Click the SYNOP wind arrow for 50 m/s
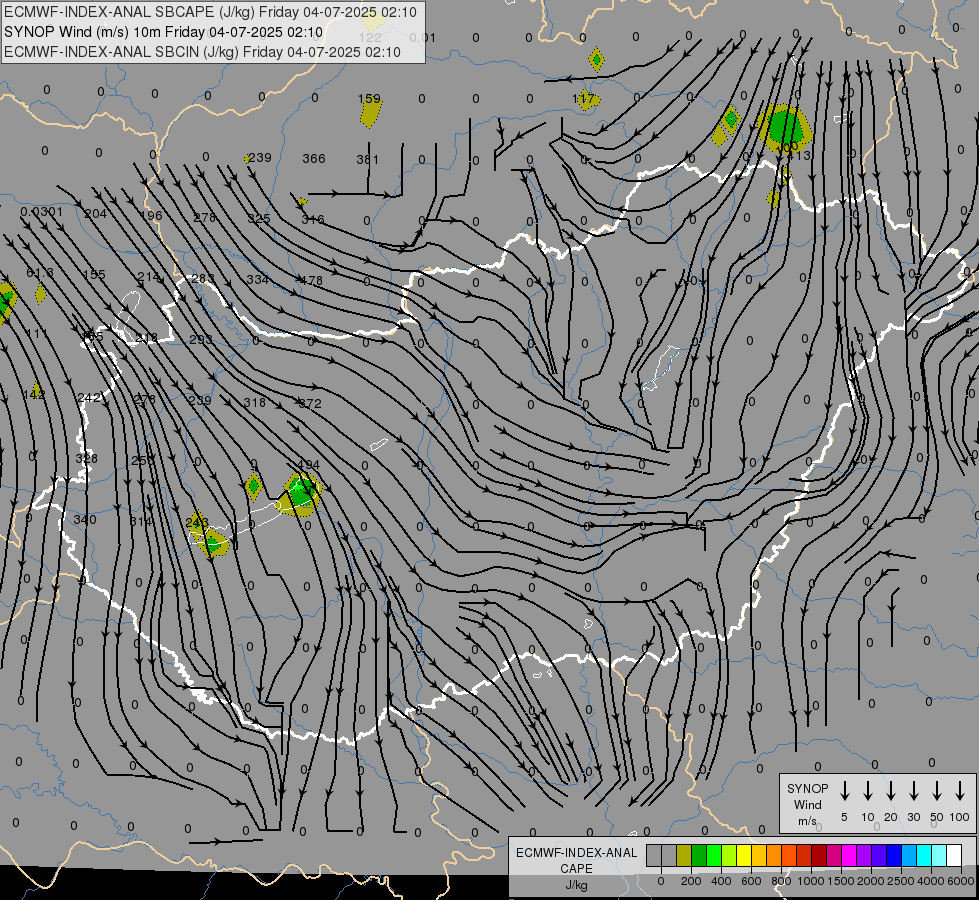 (937, 791)
